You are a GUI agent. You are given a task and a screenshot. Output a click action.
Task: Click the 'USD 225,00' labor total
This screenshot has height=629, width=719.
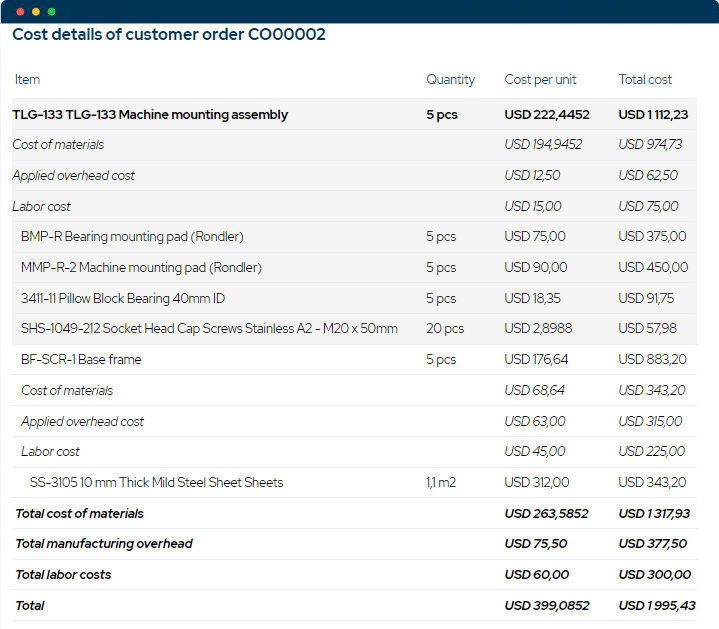(x=651, y=452)
